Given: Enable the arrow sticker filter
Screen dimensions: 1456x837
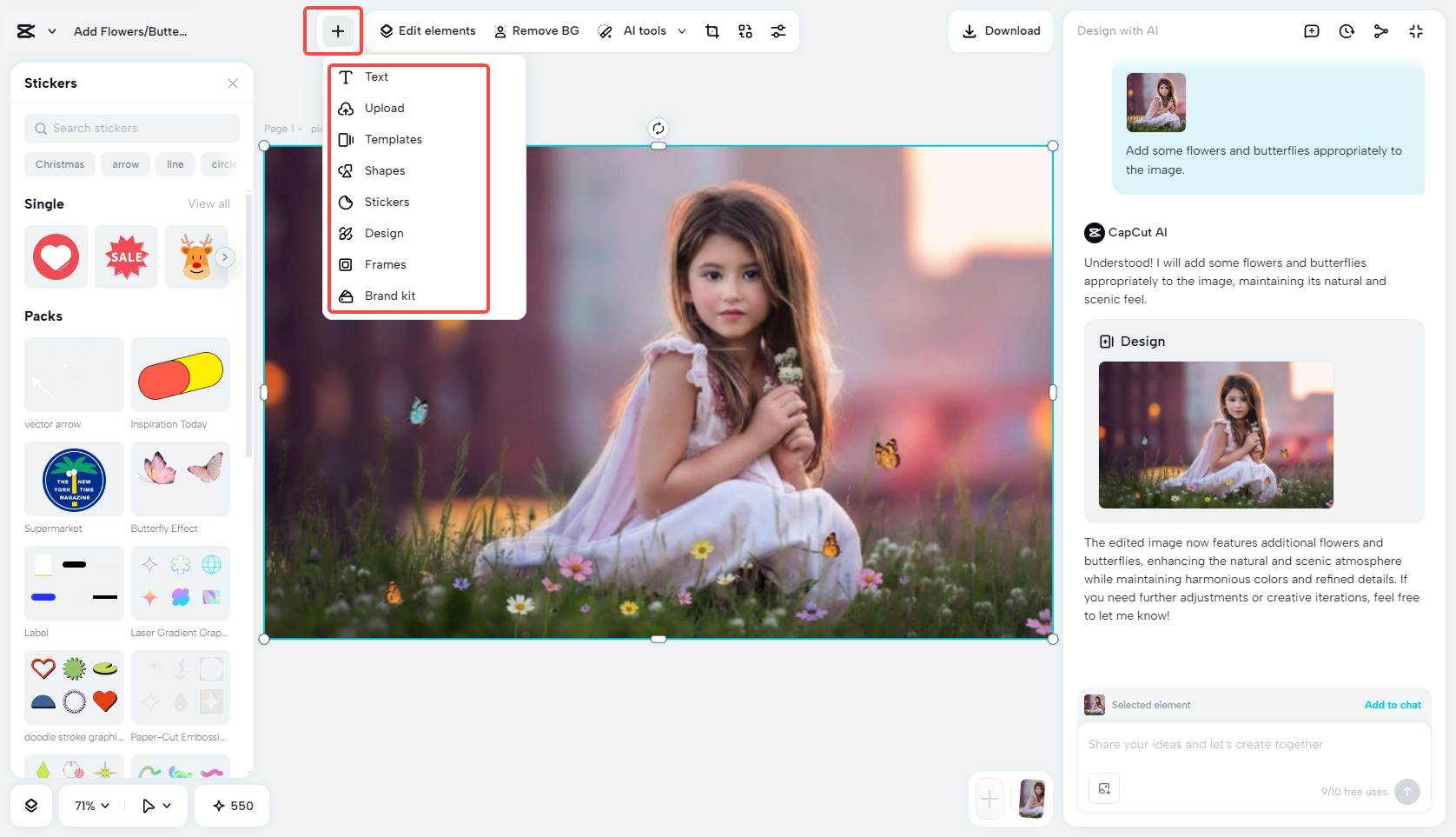Looking at the screenshot, I should click(x=125, y=163).
